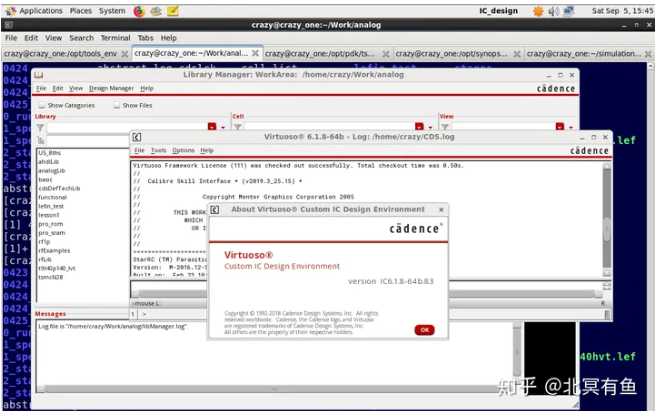655x411 pixels.
Task: Open terminal Search menu
Action: coord(81,38)
